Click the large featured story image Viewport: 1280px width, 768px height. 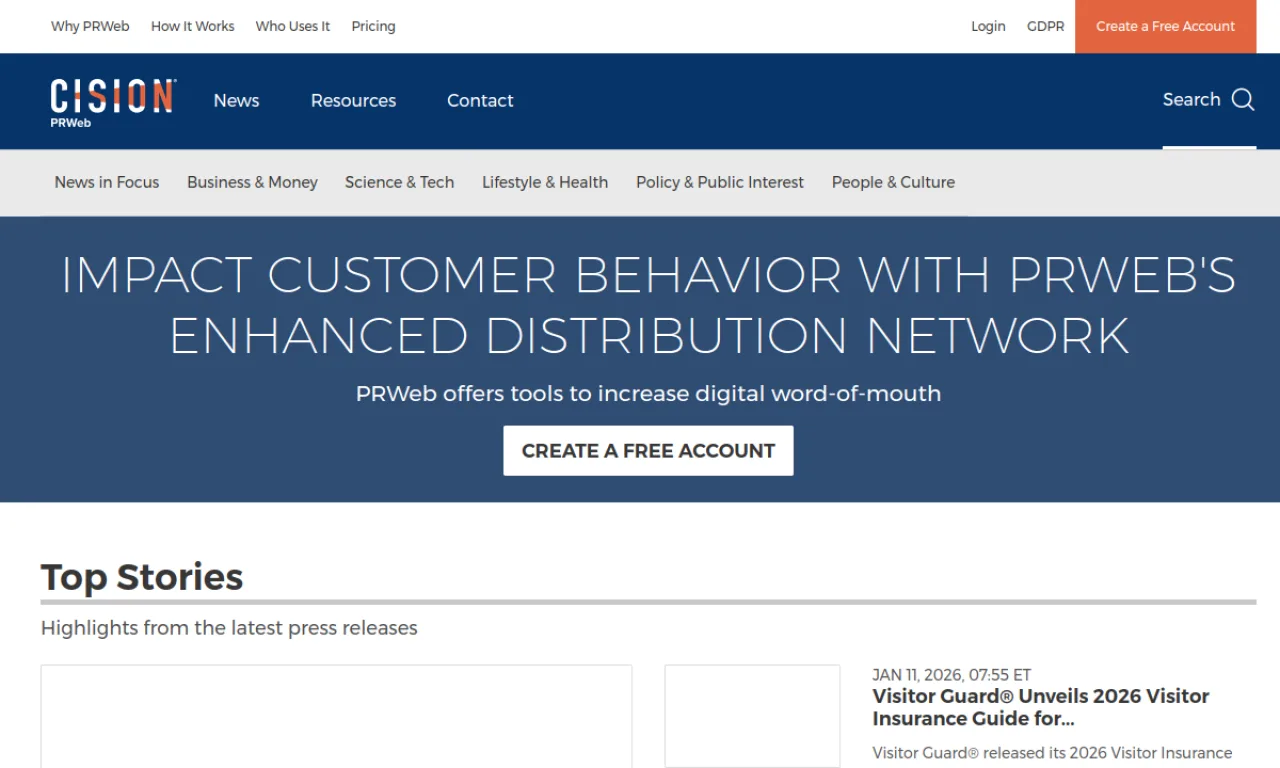click(336, 716)
